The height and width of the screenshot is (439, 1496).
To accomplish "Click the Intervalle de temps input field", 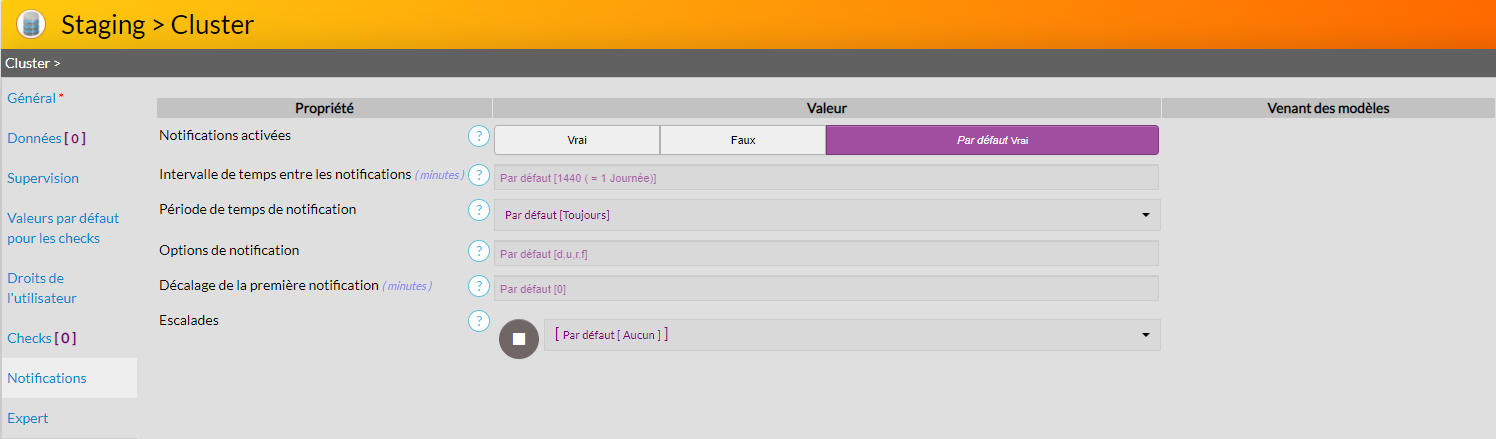I will (826, 177).
